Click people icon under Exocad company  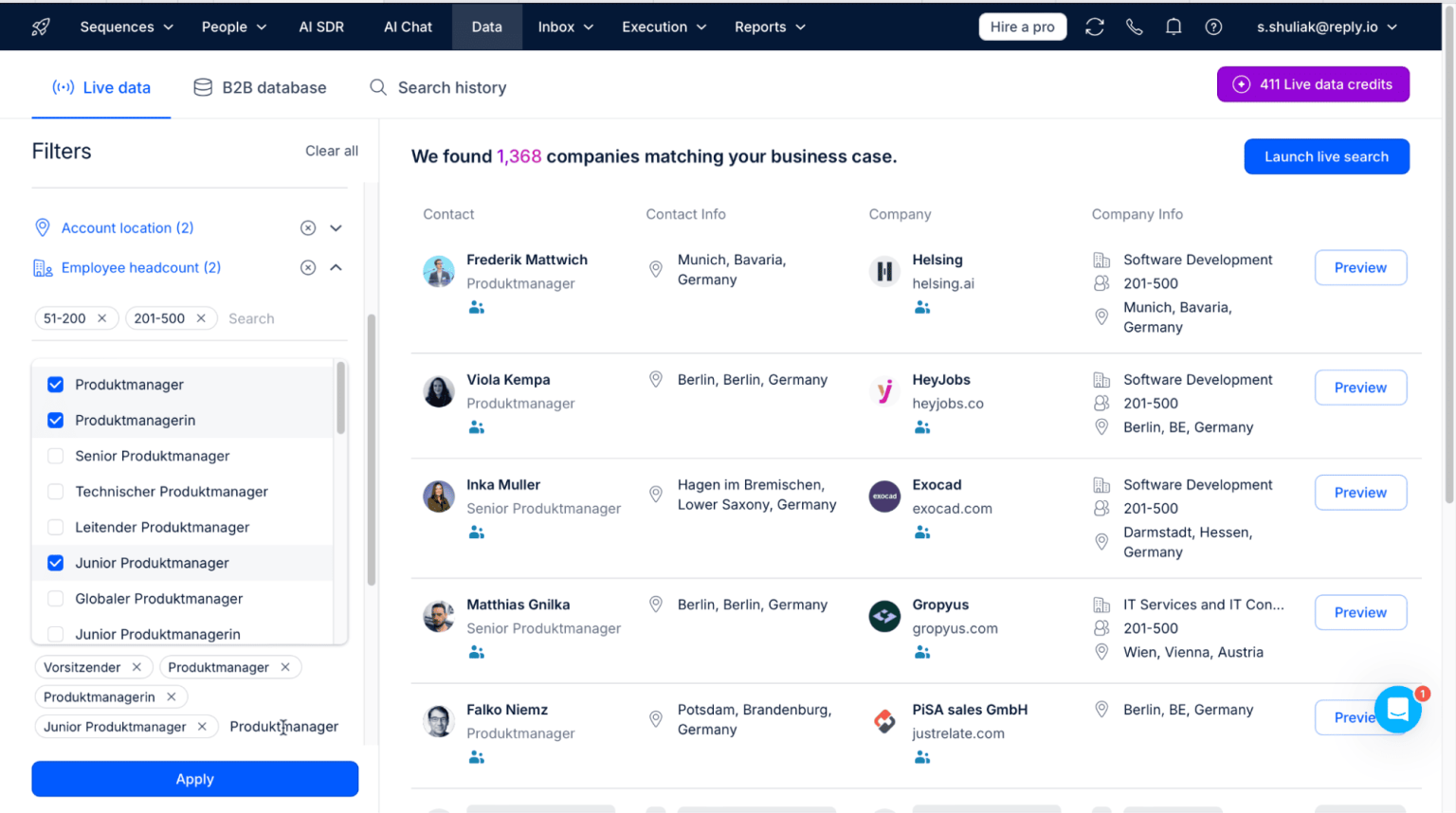tap(922, 533)
